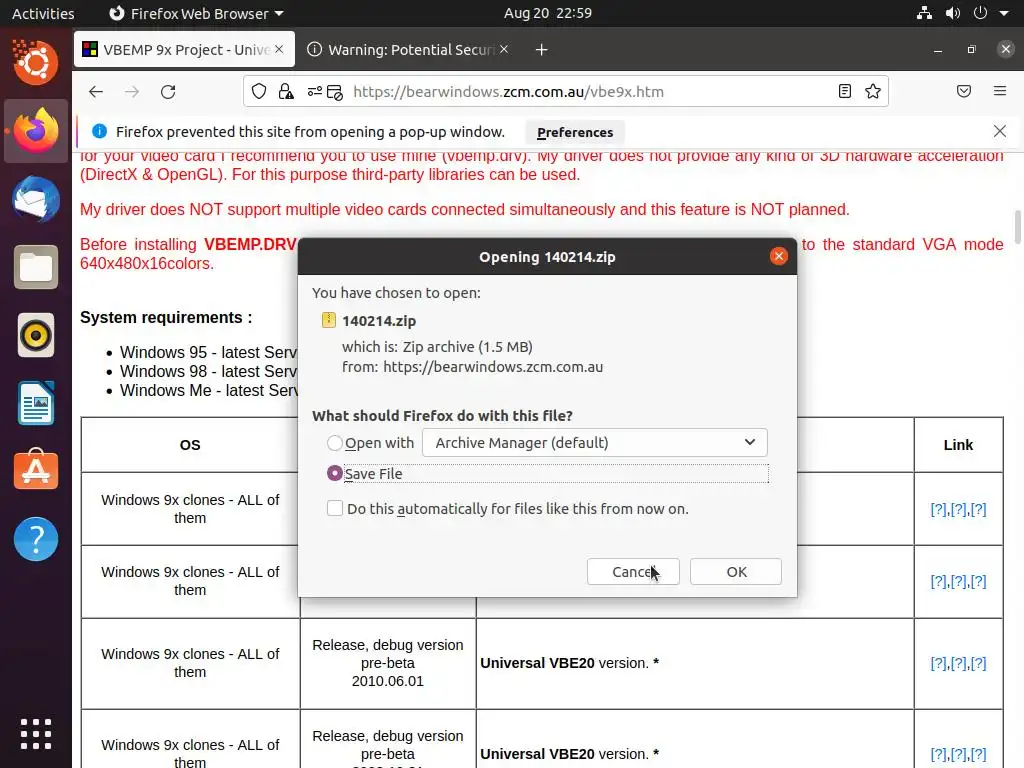
Task: Click the padlock site security icon
Action: point(286,91)
